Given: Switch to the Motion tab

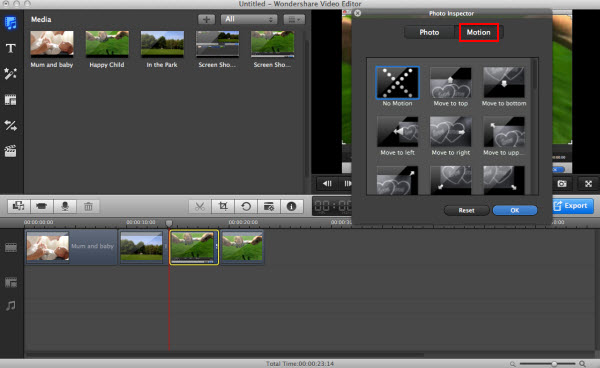Looking at the screenshot, I should point(478,33).
